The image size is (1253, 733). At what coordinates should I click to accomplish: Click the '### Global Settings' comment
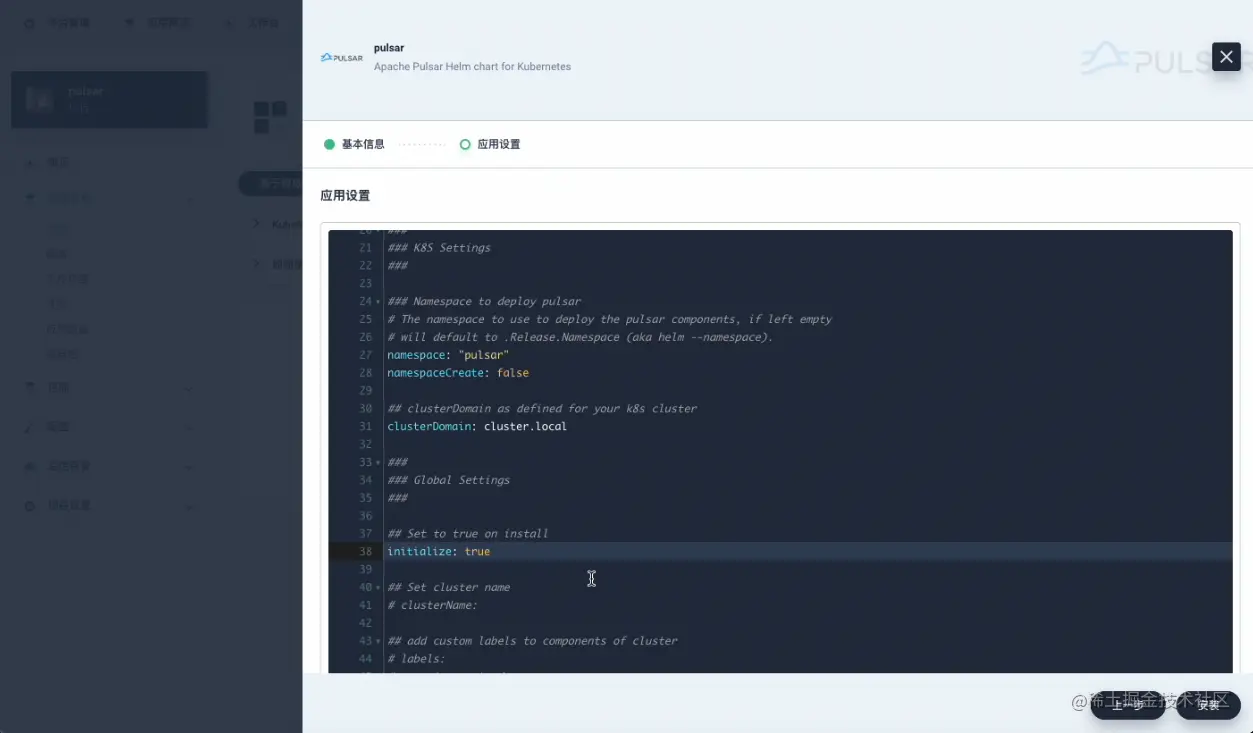448,480
